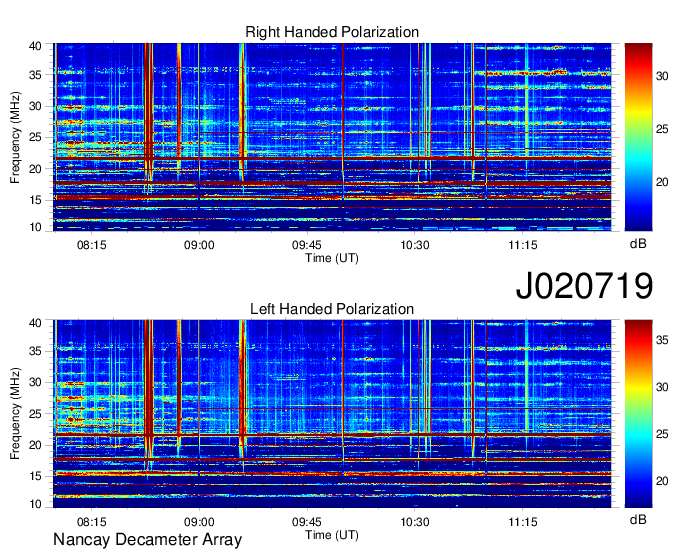Screen dimensions: 680x552
Task: Click the 25 MHz tick on upper plot
Action: [x=35, y=137]
